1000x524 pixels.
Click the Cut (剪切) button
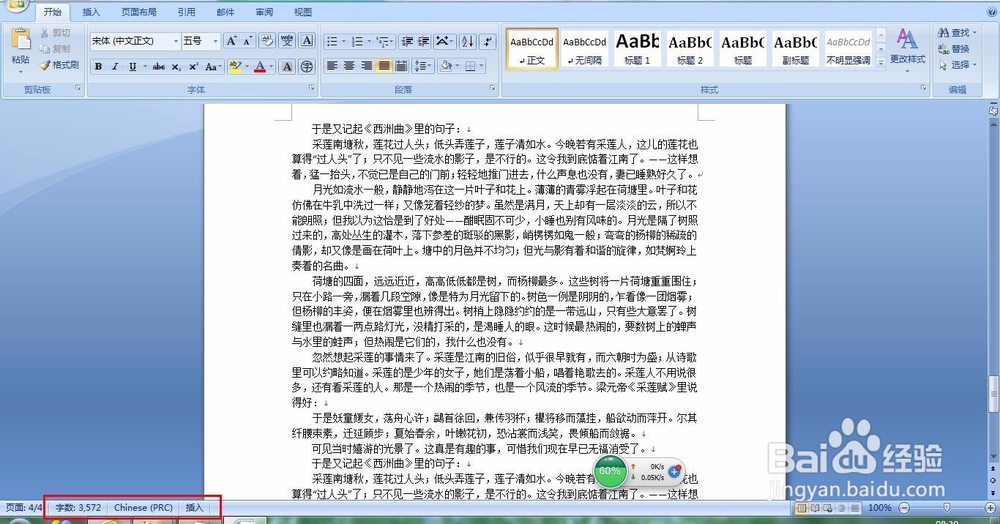point(55,33)
